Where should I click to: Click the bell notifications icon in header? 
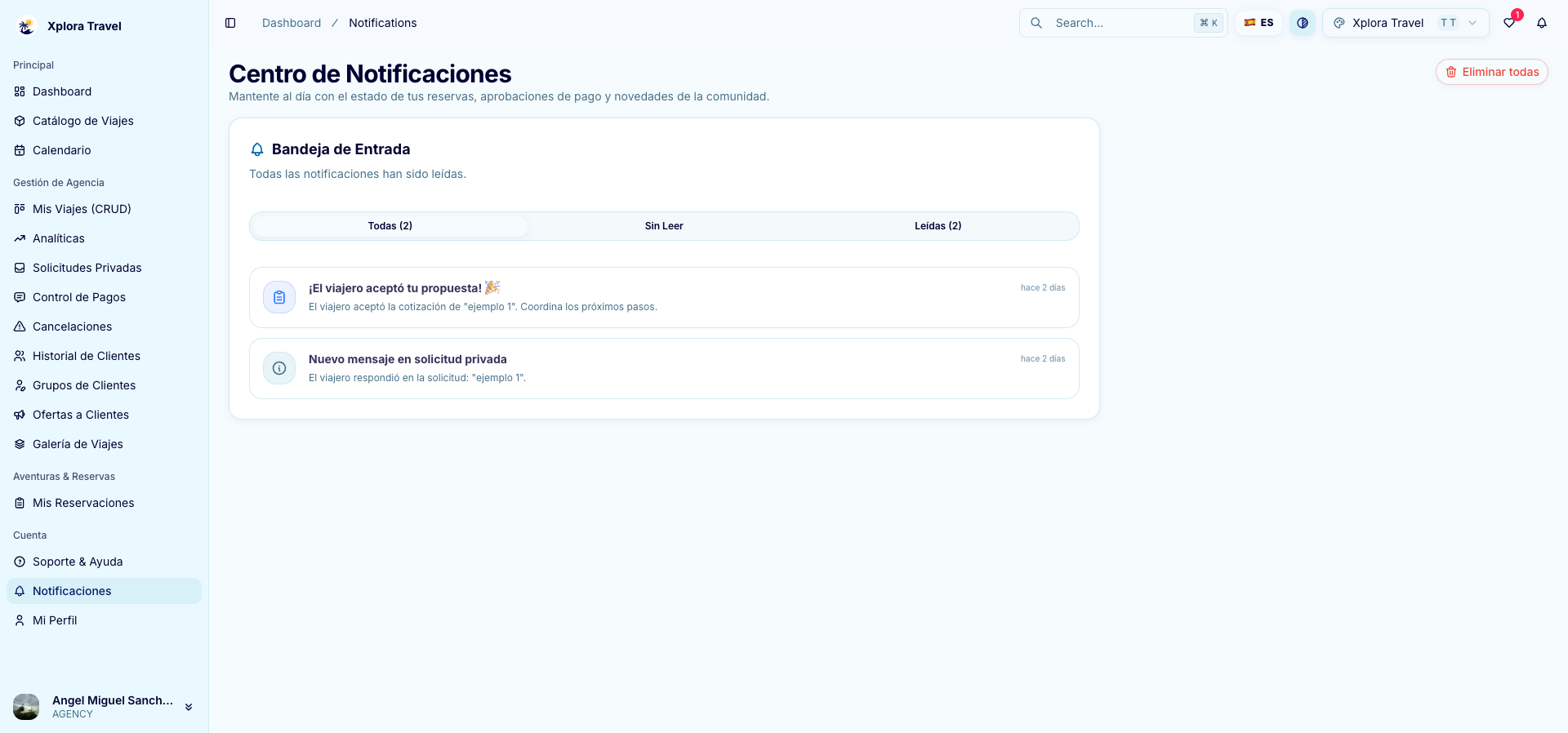(x=1542, y=23)
